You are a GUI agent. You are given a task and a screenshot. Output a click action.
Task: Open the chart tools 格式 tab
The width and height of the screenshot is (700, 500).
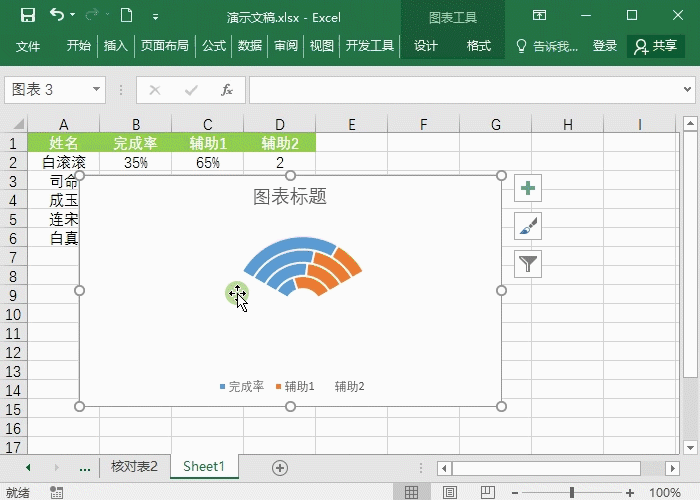tap(479, 46)
